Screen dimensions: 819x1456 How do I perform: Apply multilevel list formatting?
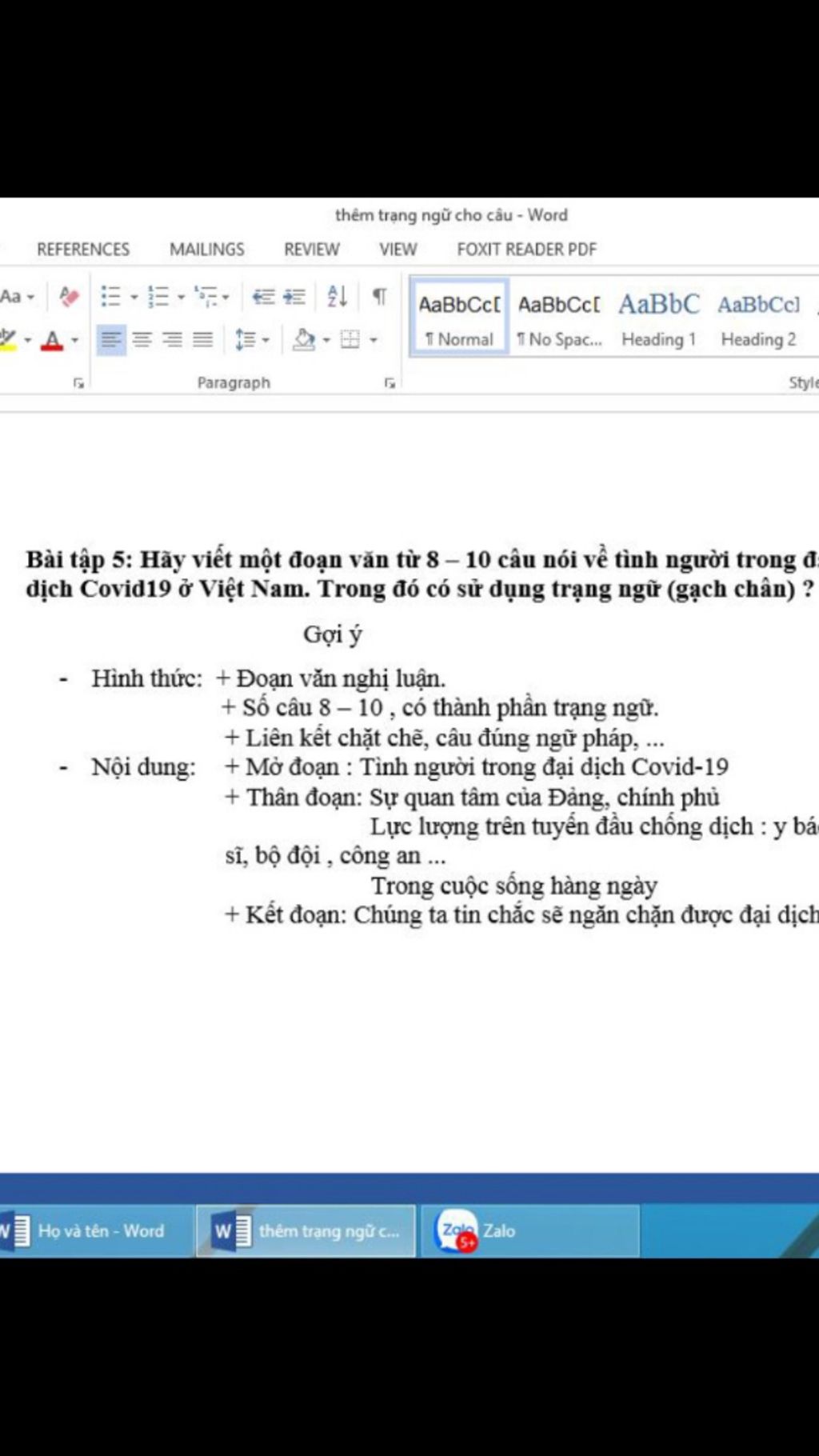click(x=206, y=298)
